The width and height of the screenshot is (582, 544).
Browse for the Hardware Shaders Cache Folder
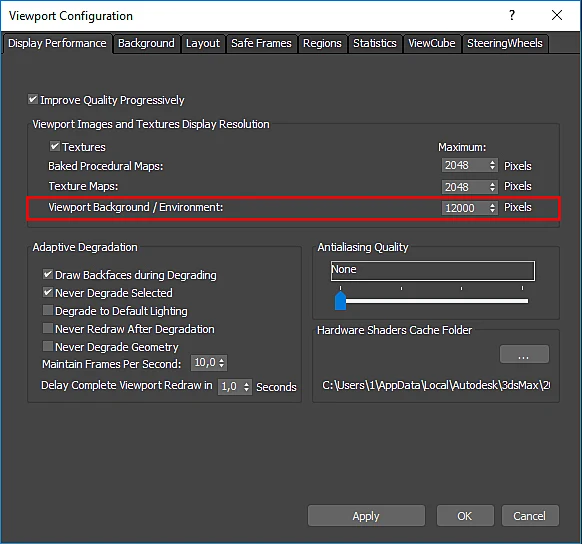[524, 354]
